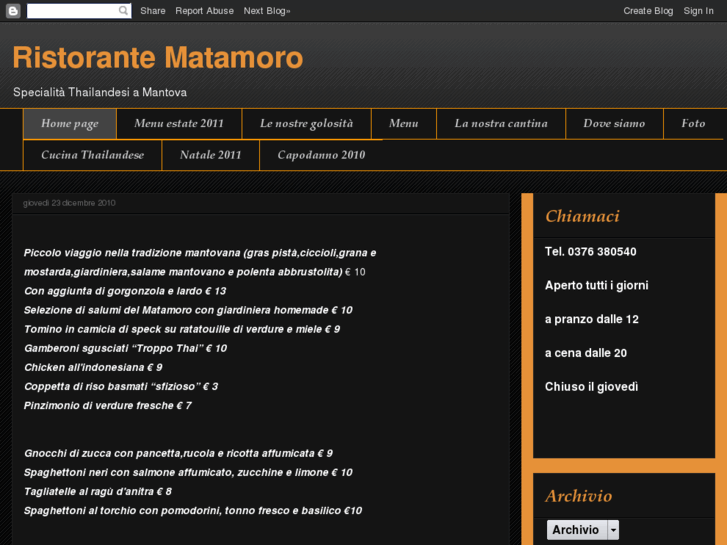Click the search magnifier icon in navbar
This screenshot has height=545, width=727.
[x=123, y=11]
